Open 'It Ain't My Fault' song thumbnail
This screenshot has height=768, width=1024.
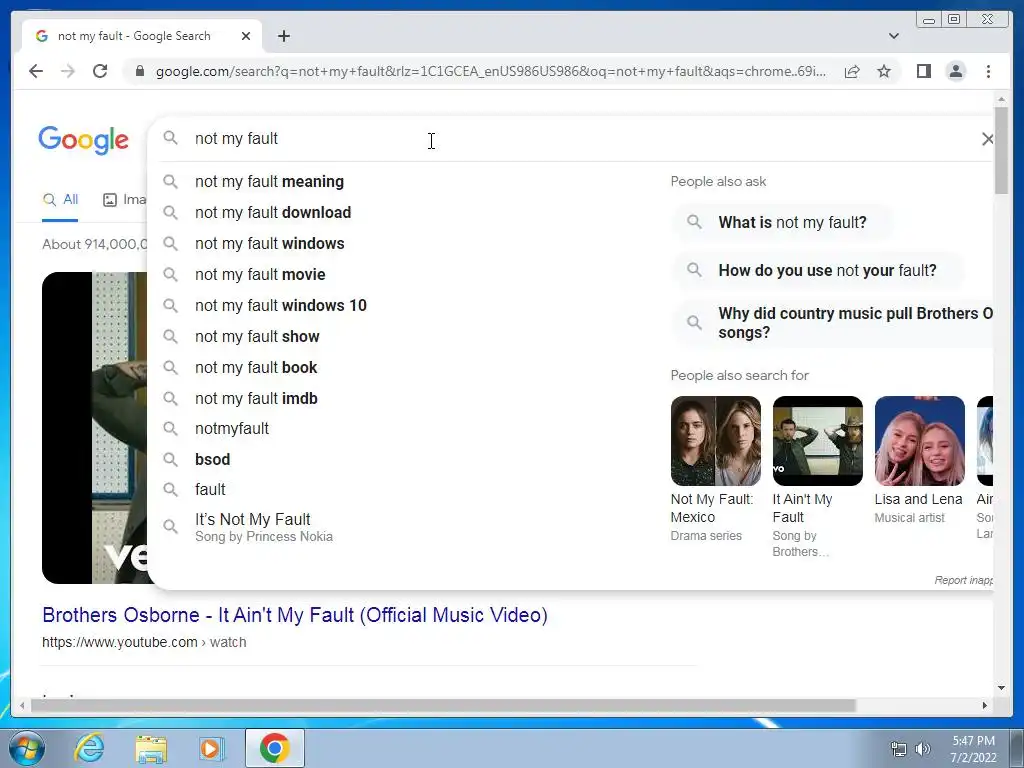point(818,441)
